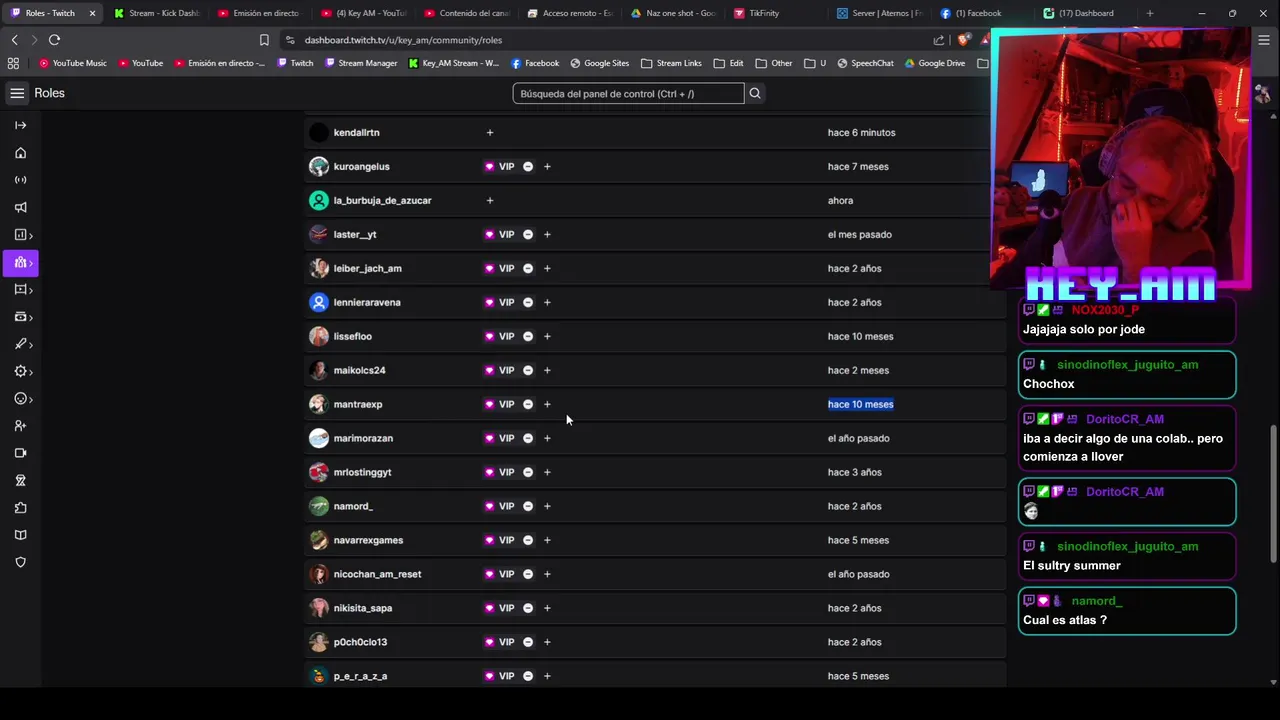1280x720 pixels.
Task: Expand the sidebar with the arrow icon
Action: [20, 125]
